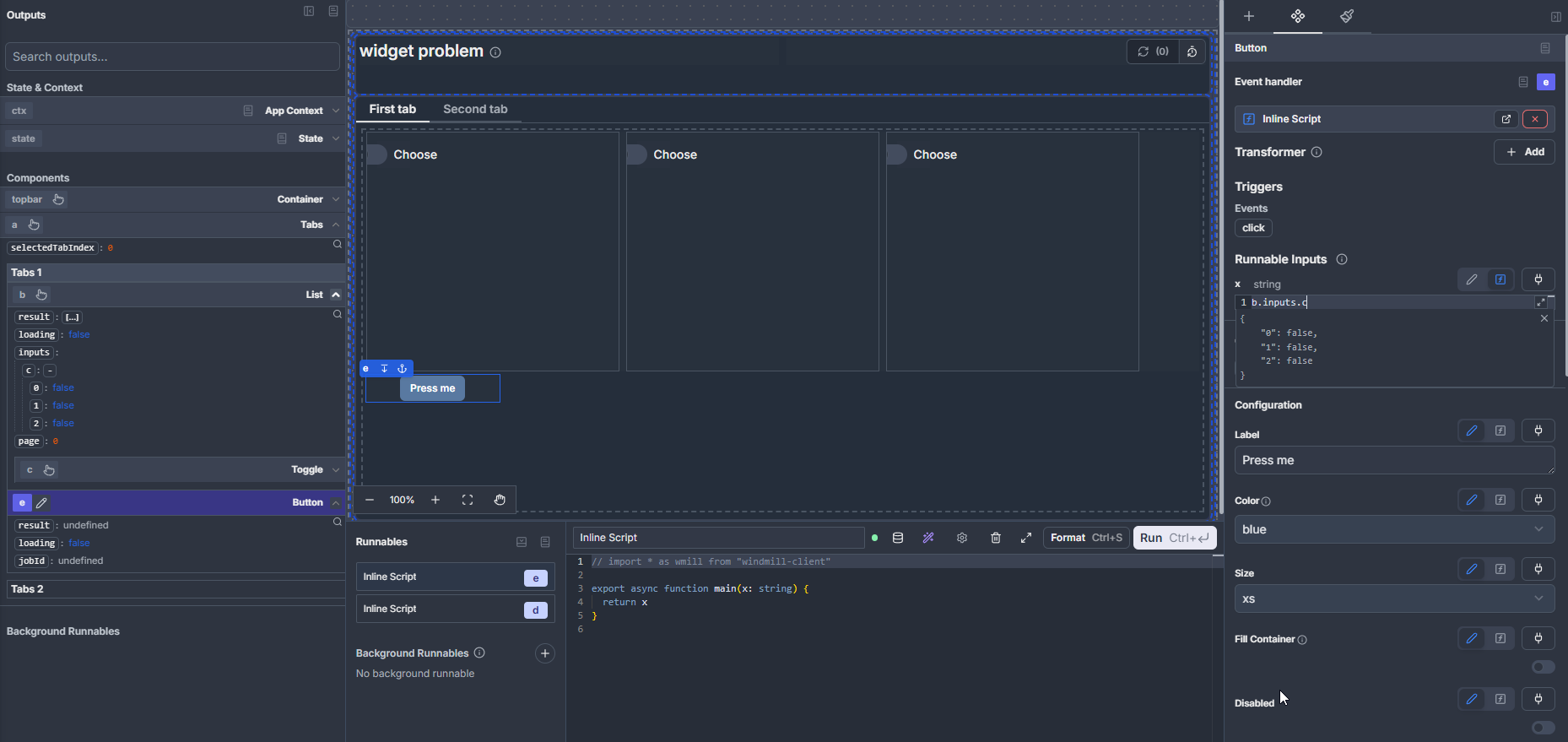Switch to the First tab
This screenshot has width=1568, height=742.
(392, 109)
